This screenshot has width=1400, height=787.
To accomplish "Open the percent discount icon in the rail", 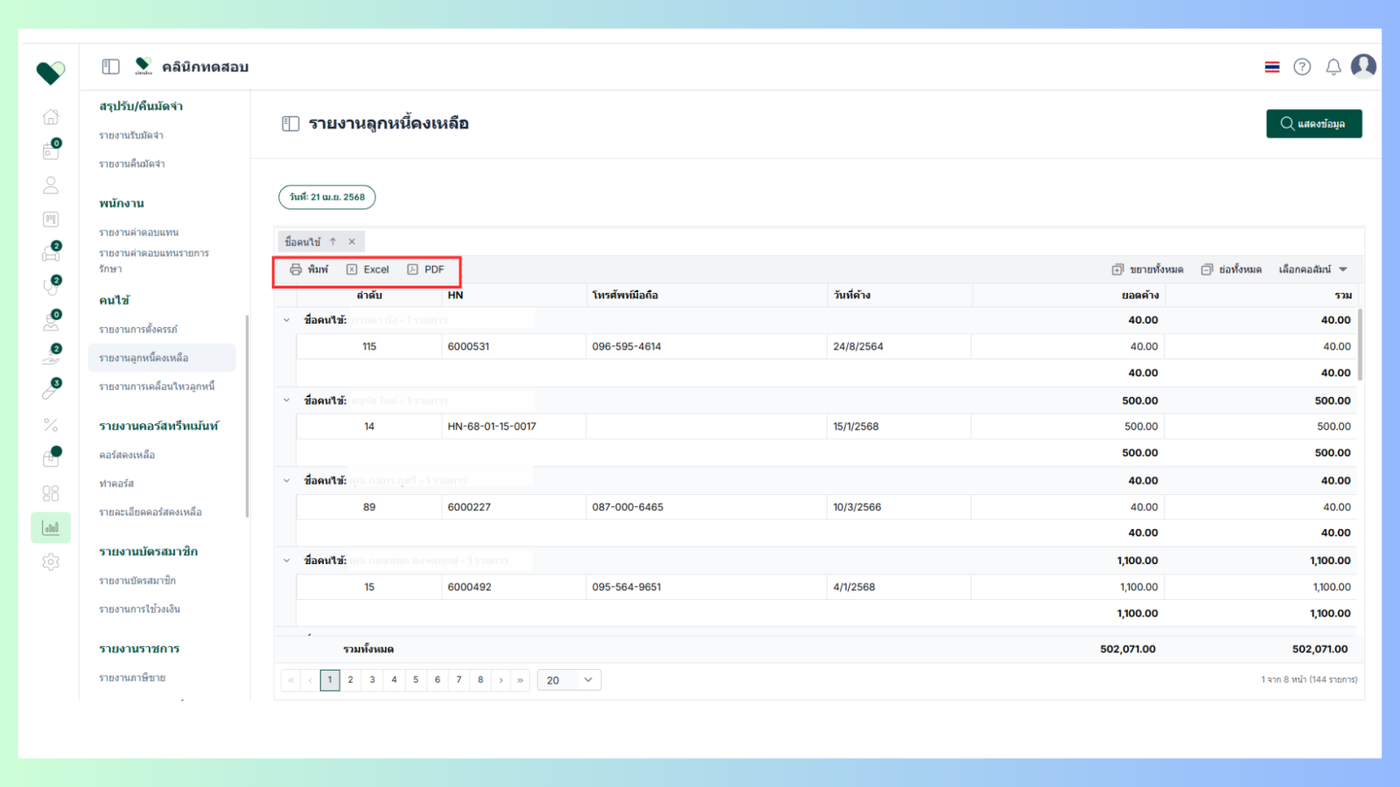I will tap(50, 425).
